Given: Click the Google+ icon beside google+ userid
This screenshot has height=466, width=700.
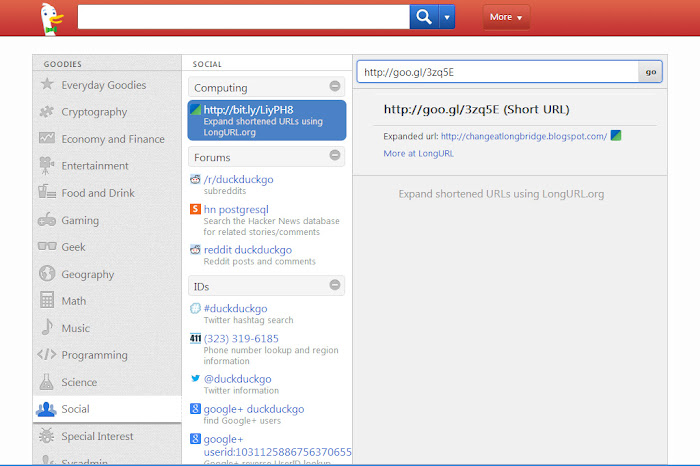Looking at the screenshot, I should (x=195, y=438).
